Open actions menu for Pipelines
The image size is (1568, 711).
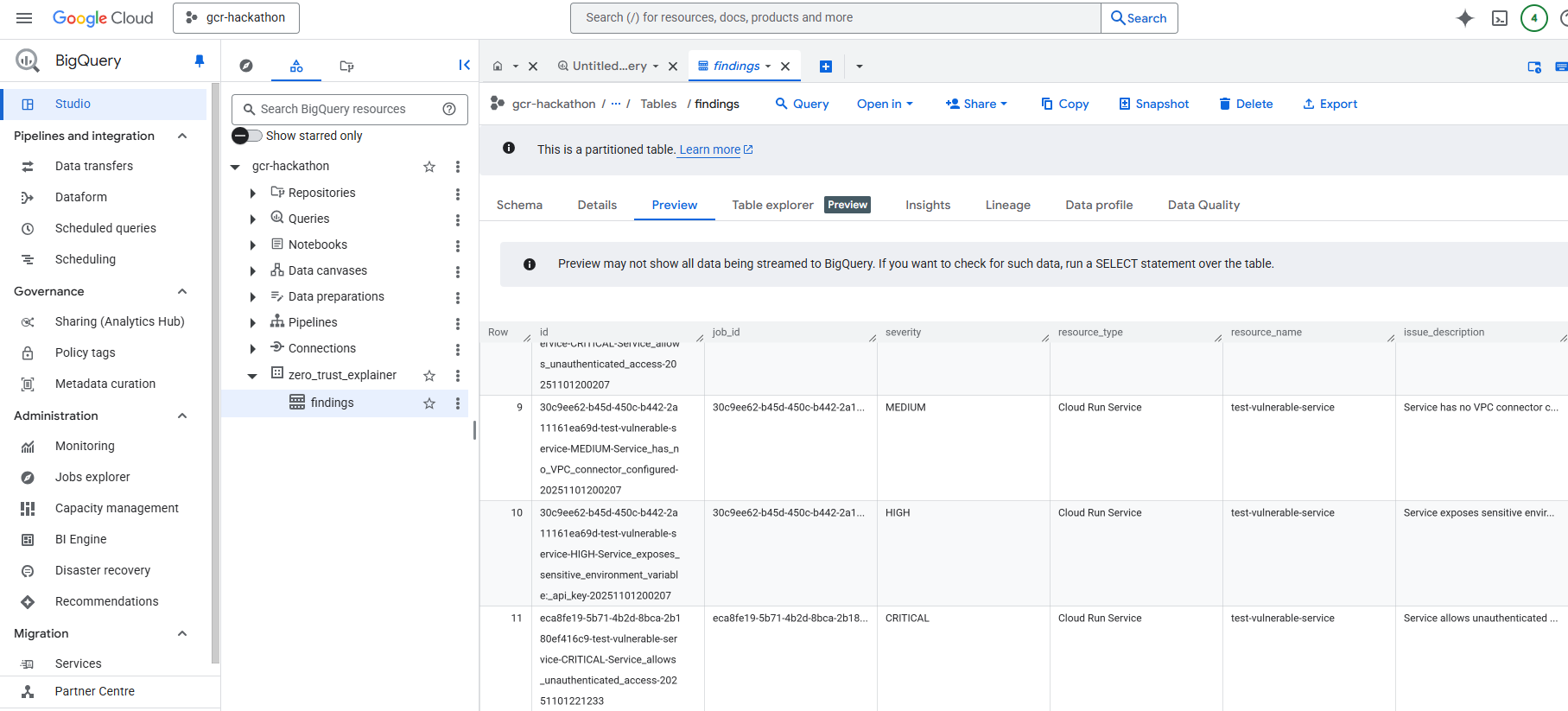[458, 323]
